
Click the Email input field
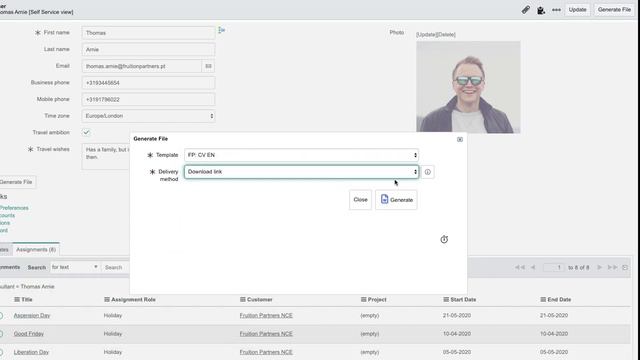pyautogui.click(x=141, y=66)
